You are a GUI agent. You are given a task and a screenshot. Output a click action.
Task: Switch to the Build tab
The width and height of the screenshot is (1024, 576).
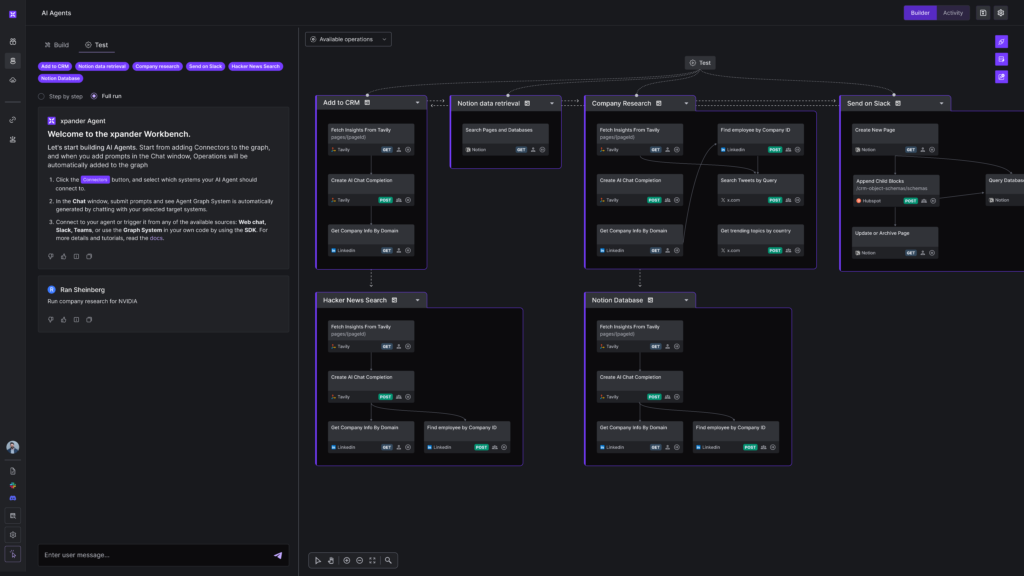click(57, 45)
